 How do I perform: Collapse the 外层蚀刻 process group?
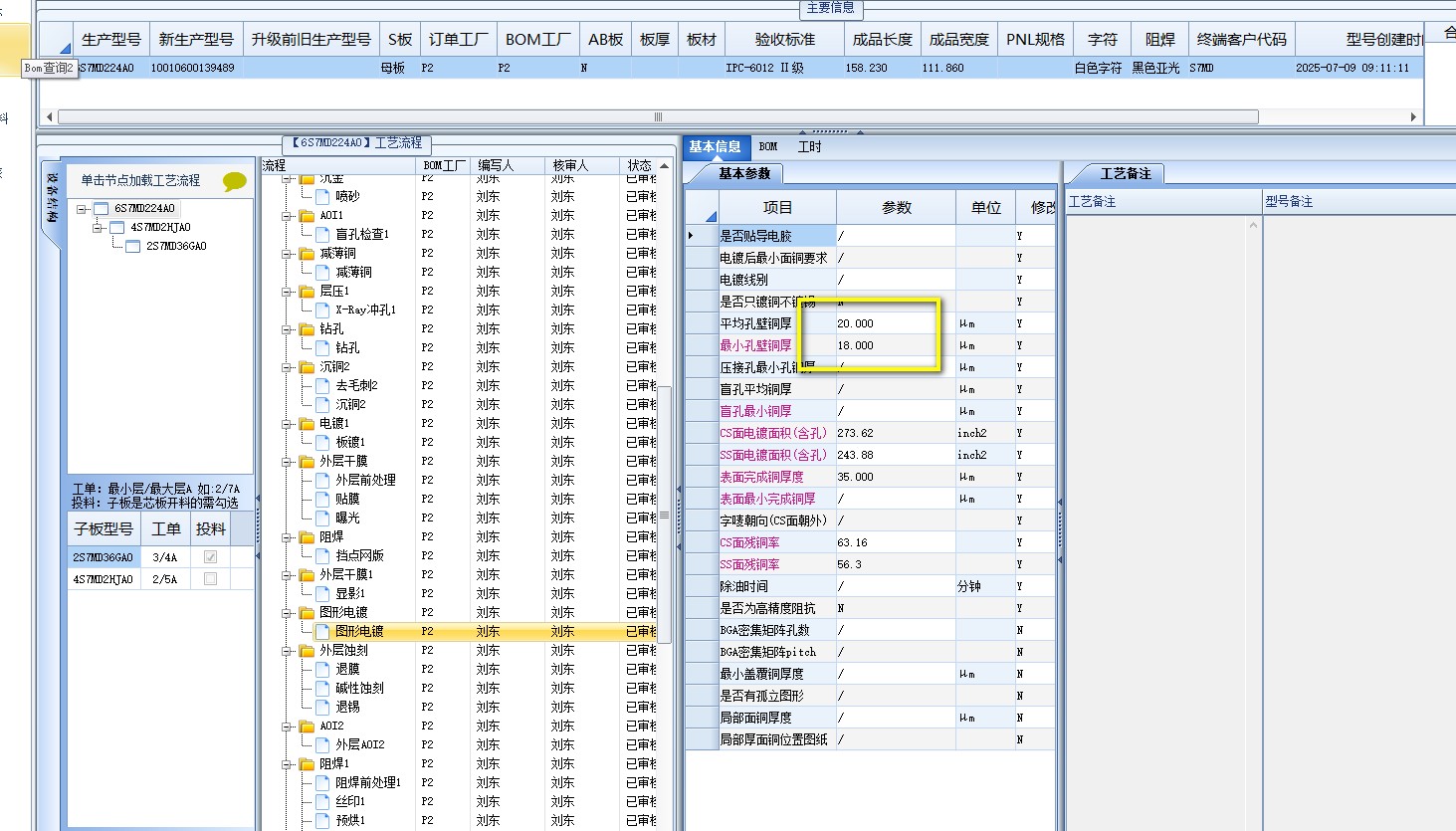click(x=288, y=651)
